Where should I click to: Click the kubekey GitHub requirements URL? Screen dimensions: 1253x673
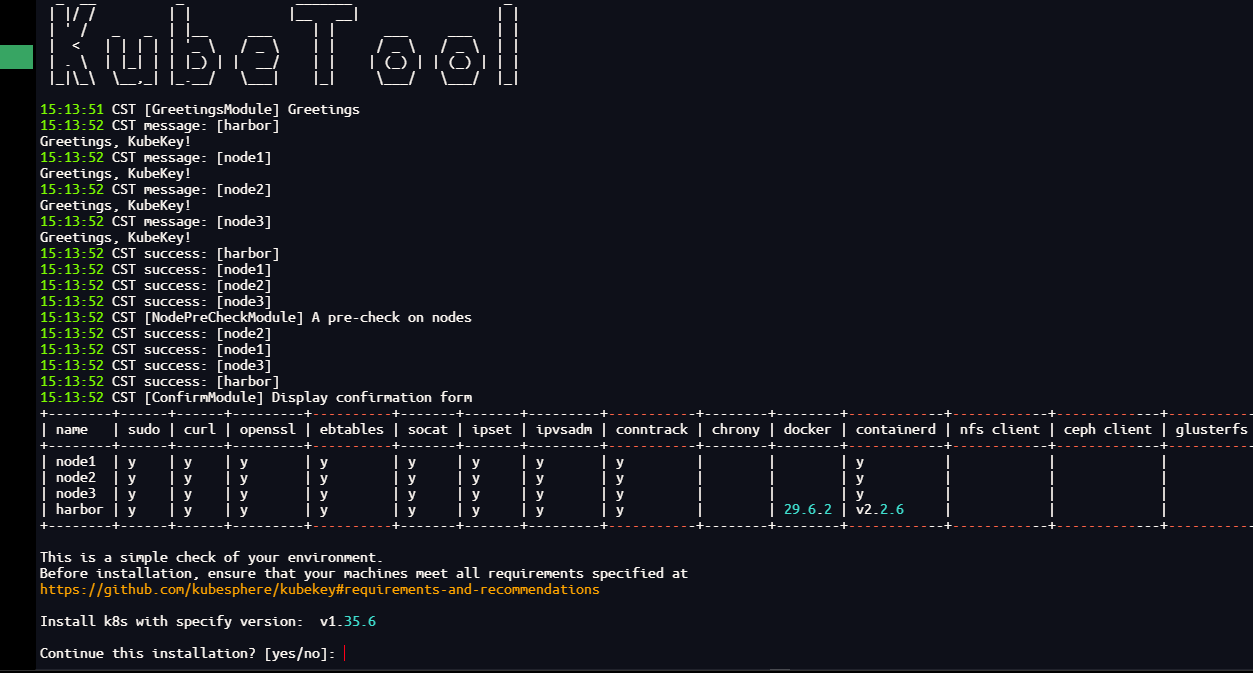click(x=320, y=590)
